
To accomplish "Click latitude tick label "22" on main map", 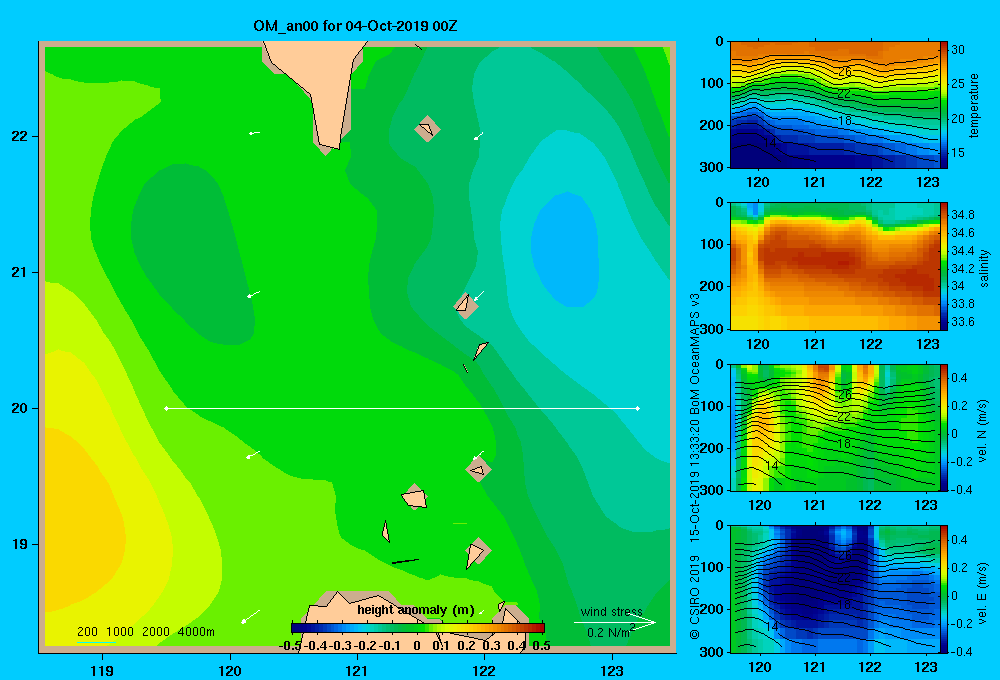I will tap(20, 137).
